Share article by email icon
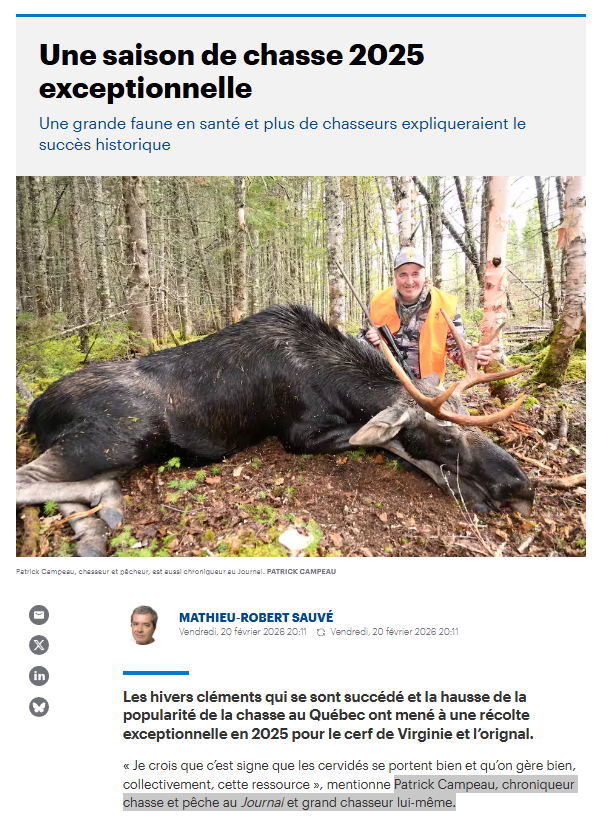Viewport: 608px width, 825px height. point(39,615)
